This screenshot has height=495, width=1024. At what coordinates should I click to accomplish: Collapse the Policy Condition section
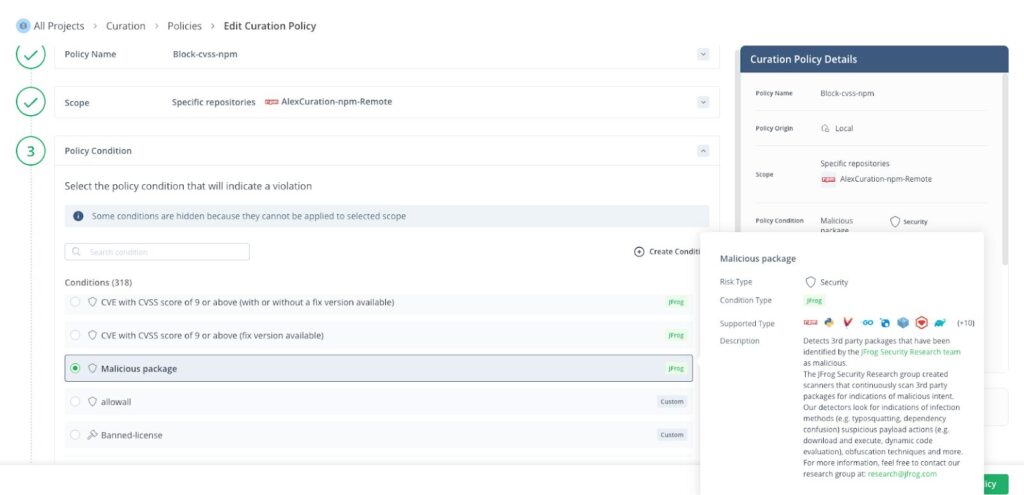coord(703,151)
